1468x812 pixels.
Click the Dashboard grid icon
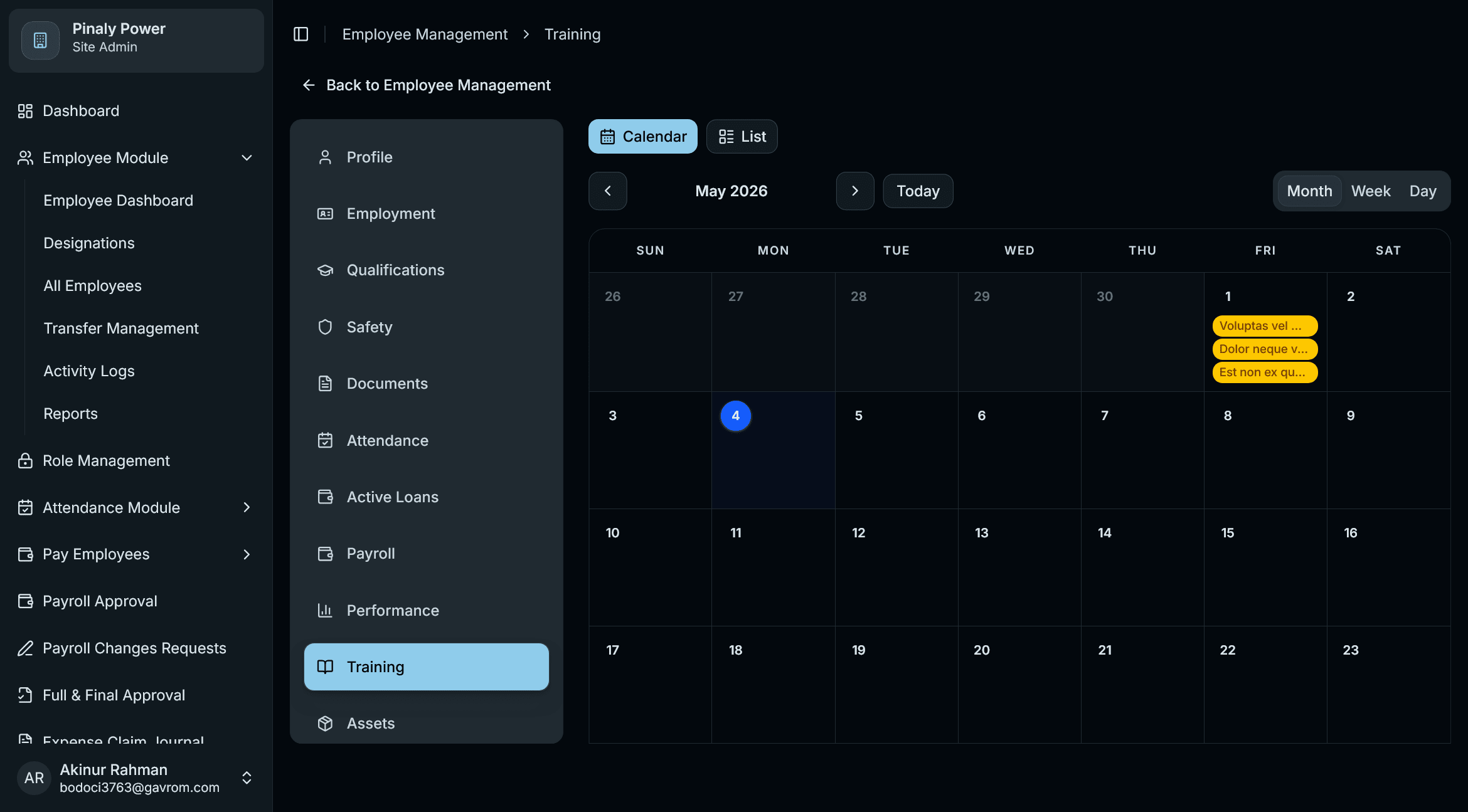(x=25, y=111)
